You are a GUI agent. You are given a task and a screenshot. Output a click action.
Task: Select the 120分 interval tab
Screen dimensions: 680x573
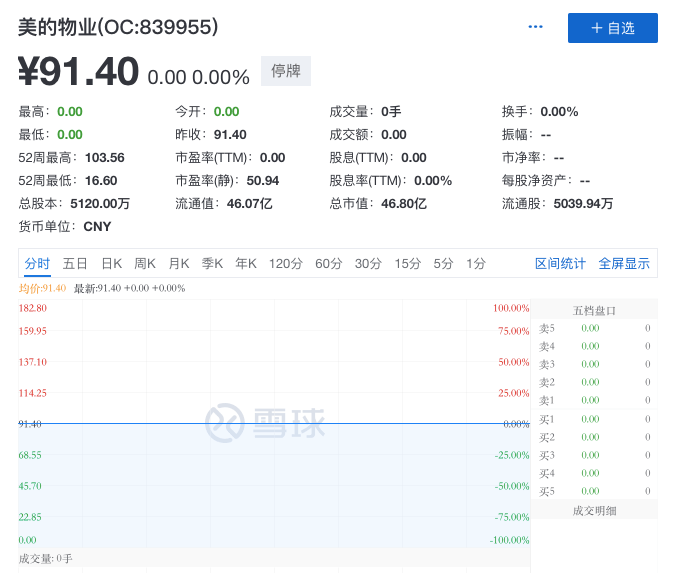[x=286, y=263]
